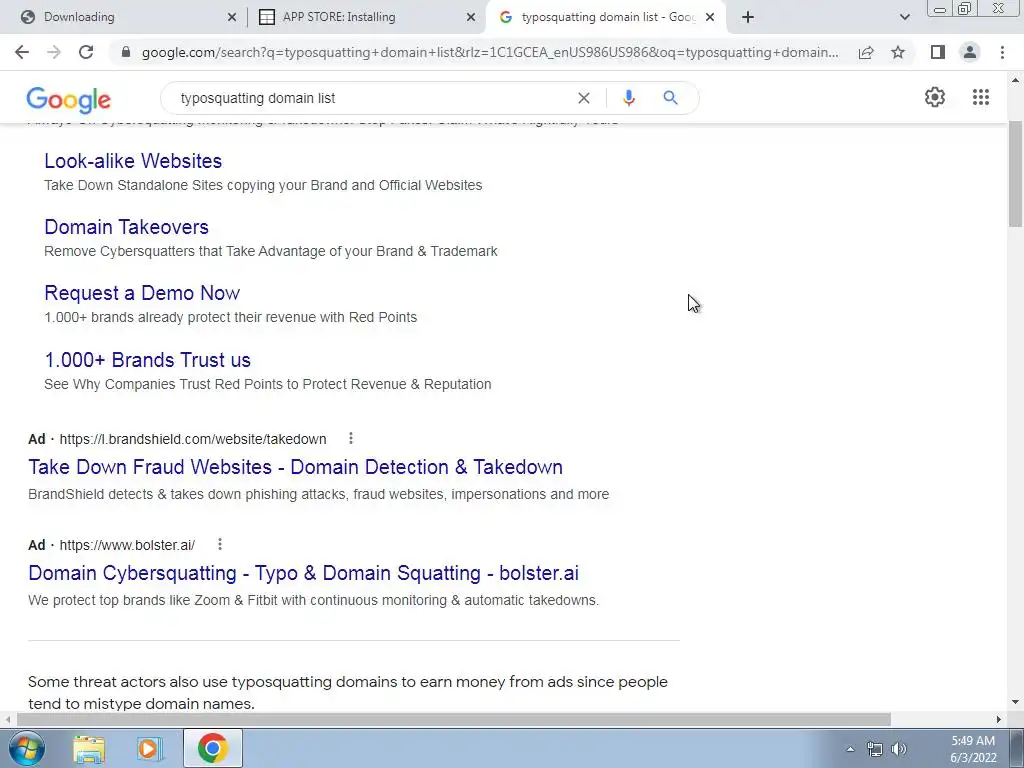
Task: Clear the search box with the X icon
Action: (x=584, y=98)
